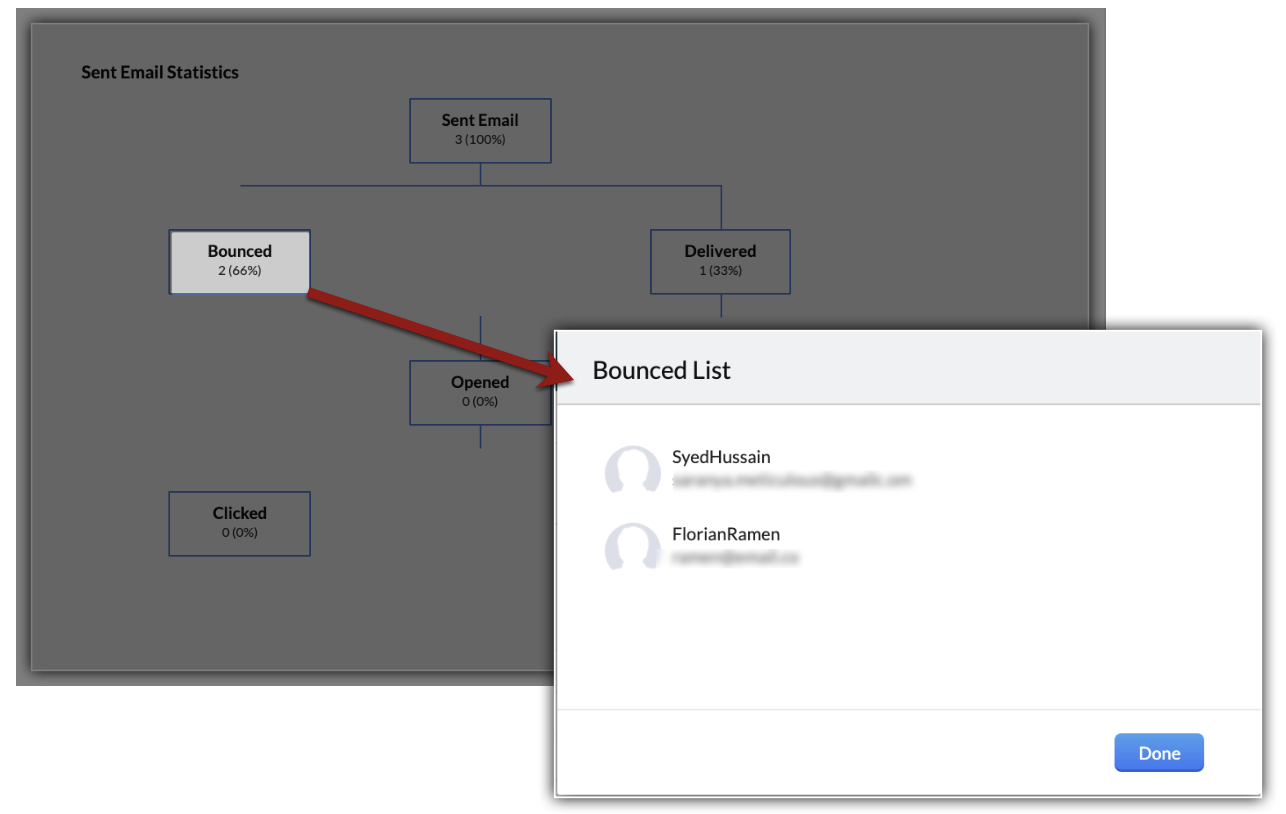Click the 0 (0%) count under Opened

point(480,402)
